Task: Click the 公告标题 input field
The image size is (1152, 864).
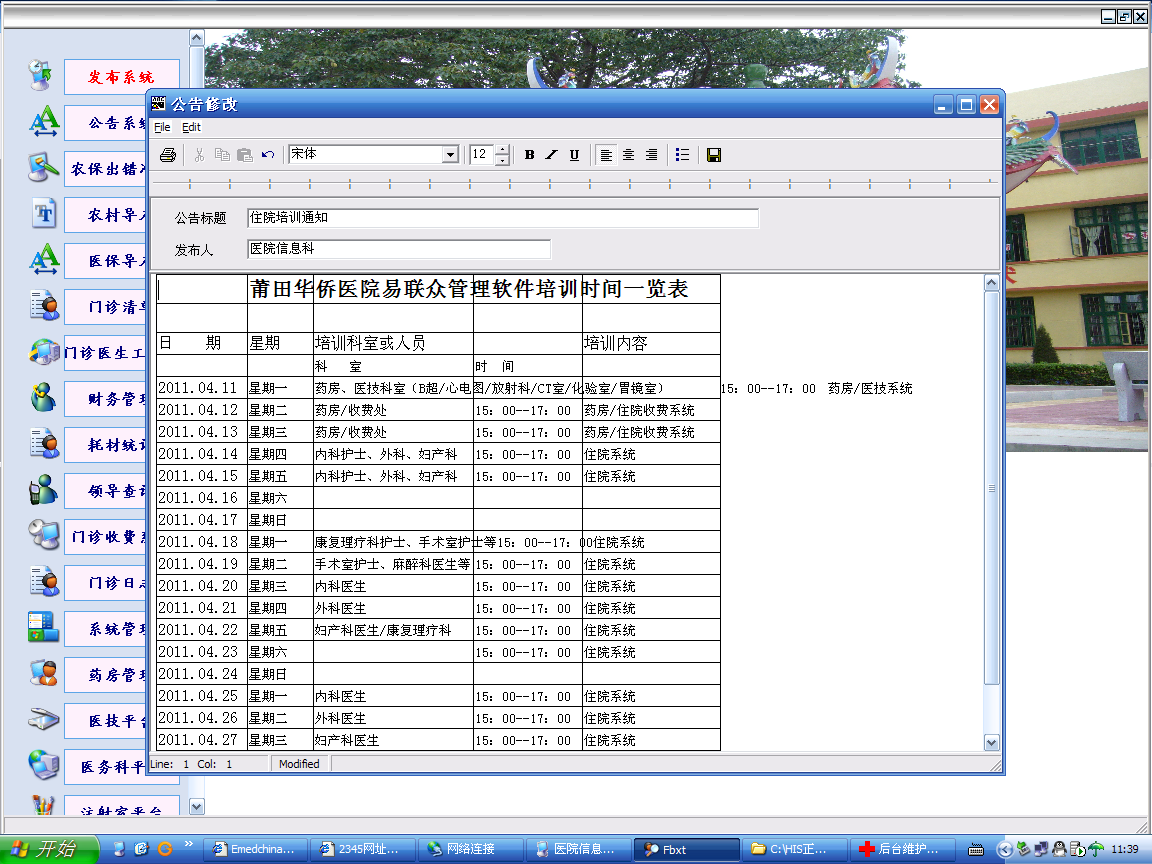Action: [x=503, y=217]
